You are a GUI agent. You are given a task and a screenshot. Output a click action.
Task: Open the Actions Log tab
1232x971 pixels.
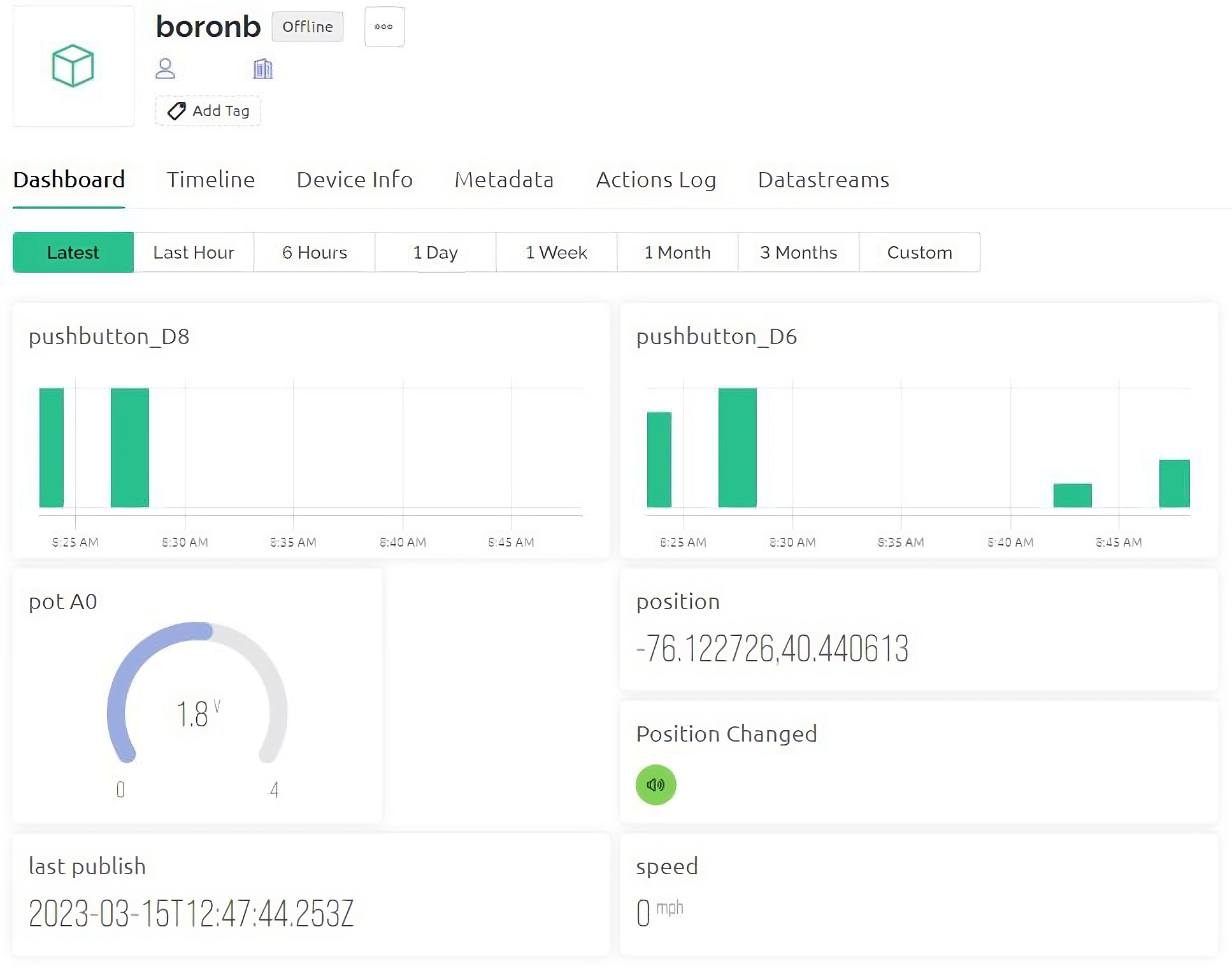tap(655, 180)
